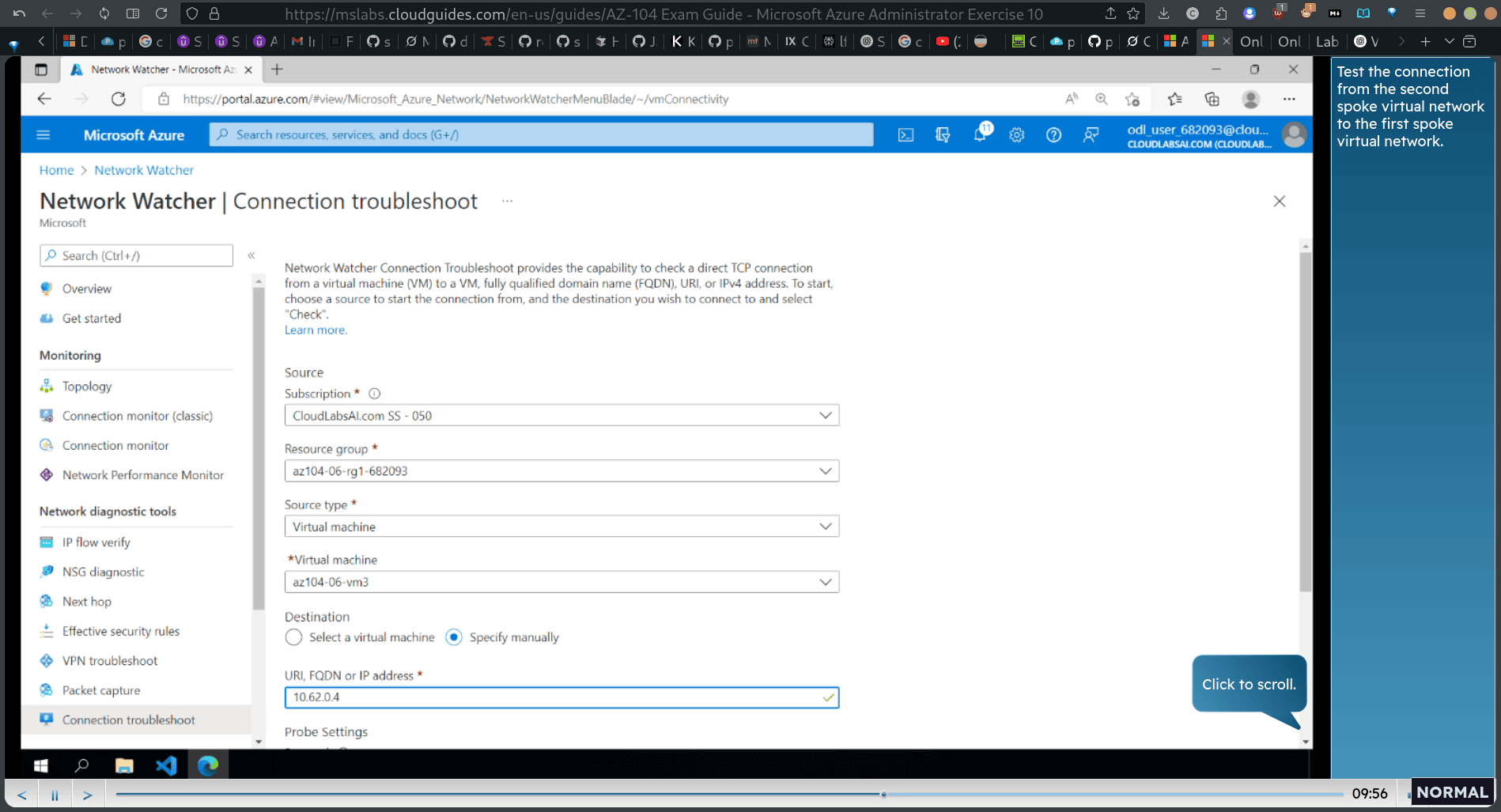
Task: Click the Read aloud icon in Edge address bar
Action: [x=1071, y=99]
